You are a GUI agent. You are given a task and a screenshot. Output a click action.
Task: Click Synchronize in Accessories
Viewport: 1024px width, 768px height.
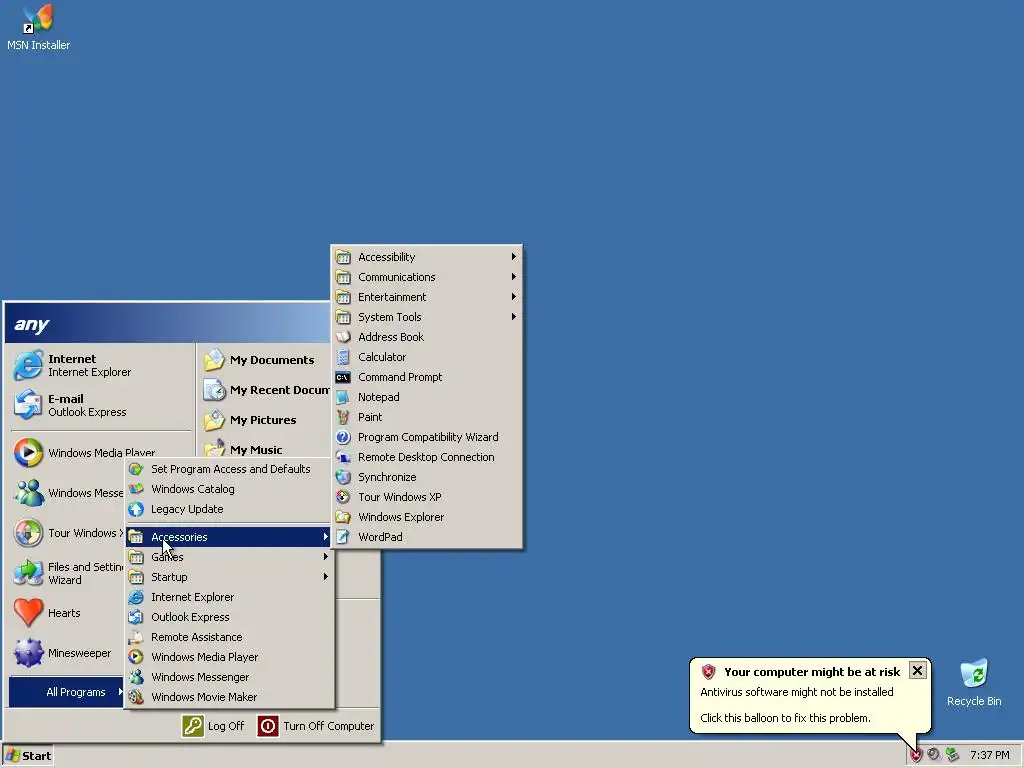tap(426, 477)
